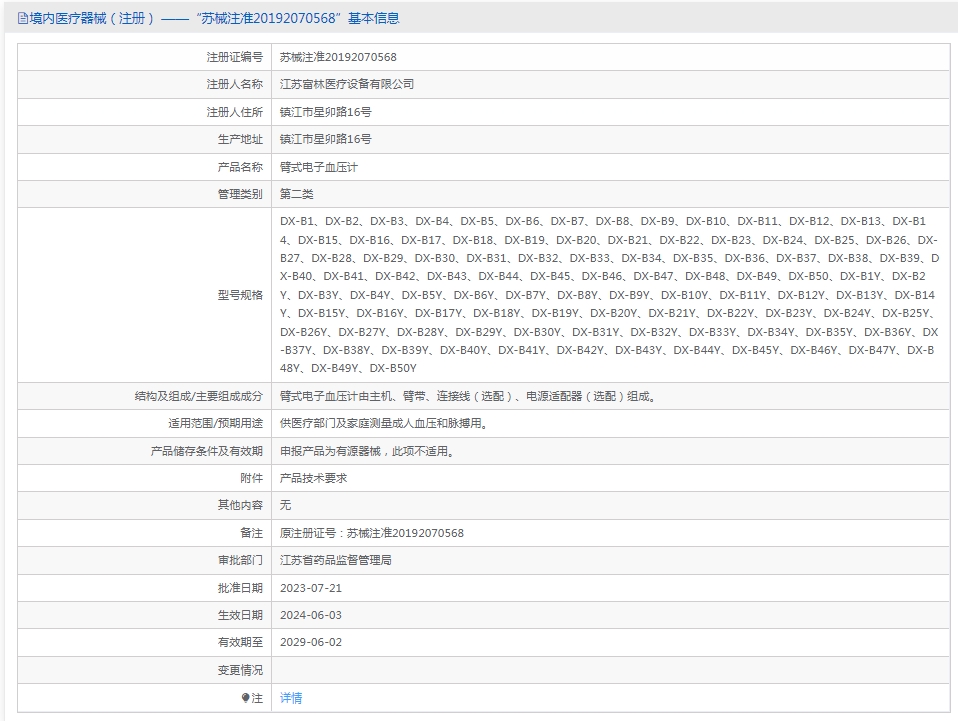
Task: Click the 审批部门 label
Action: pos(240,560)
